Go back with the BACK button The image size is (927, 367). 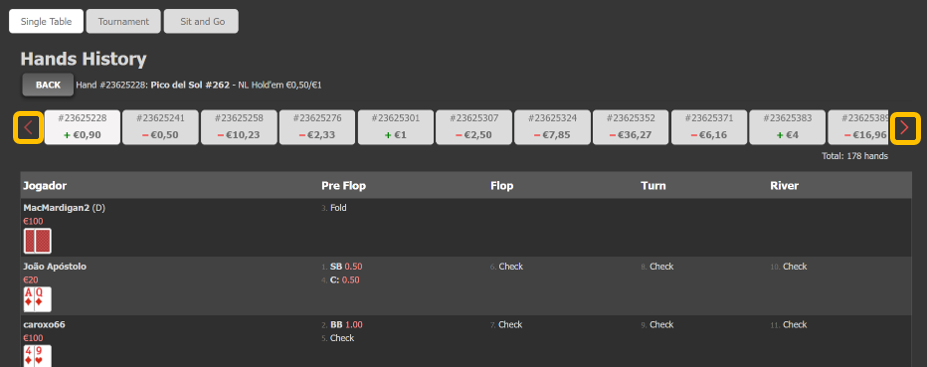[48, 85]
